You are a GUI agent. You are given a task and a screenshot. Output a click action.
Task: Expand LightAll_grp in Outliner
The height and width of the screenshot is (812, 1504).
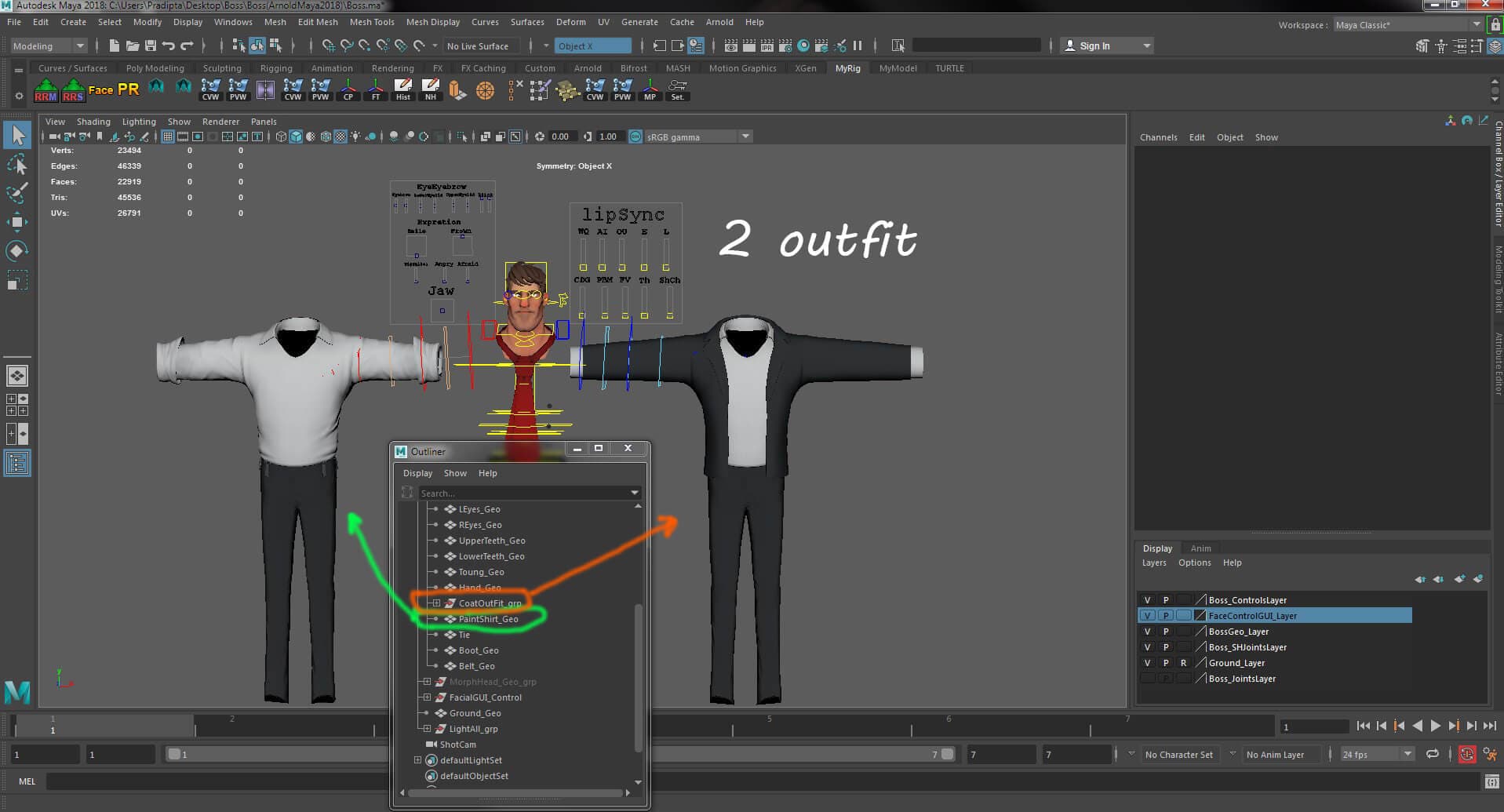pyautogui.click(x=427, y=729)
